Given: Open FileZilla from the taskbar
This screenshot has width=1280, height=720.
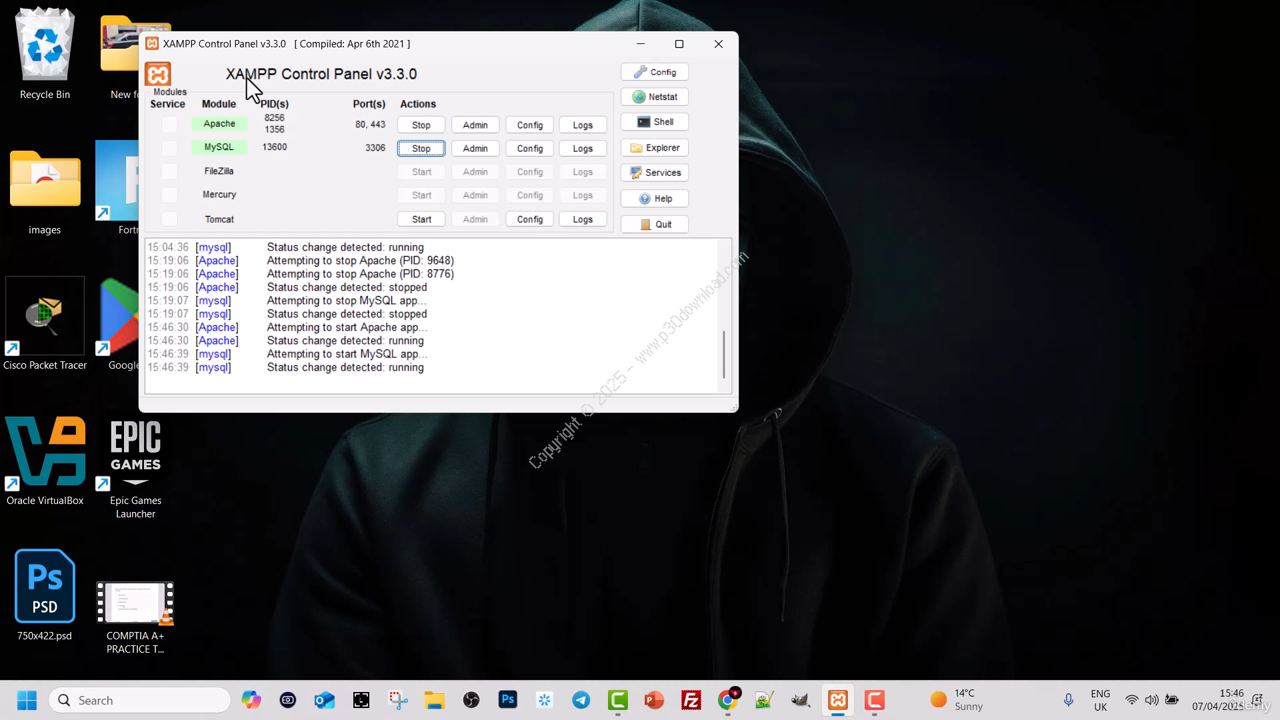Looking at the screenshot, I should coord(691,700).
